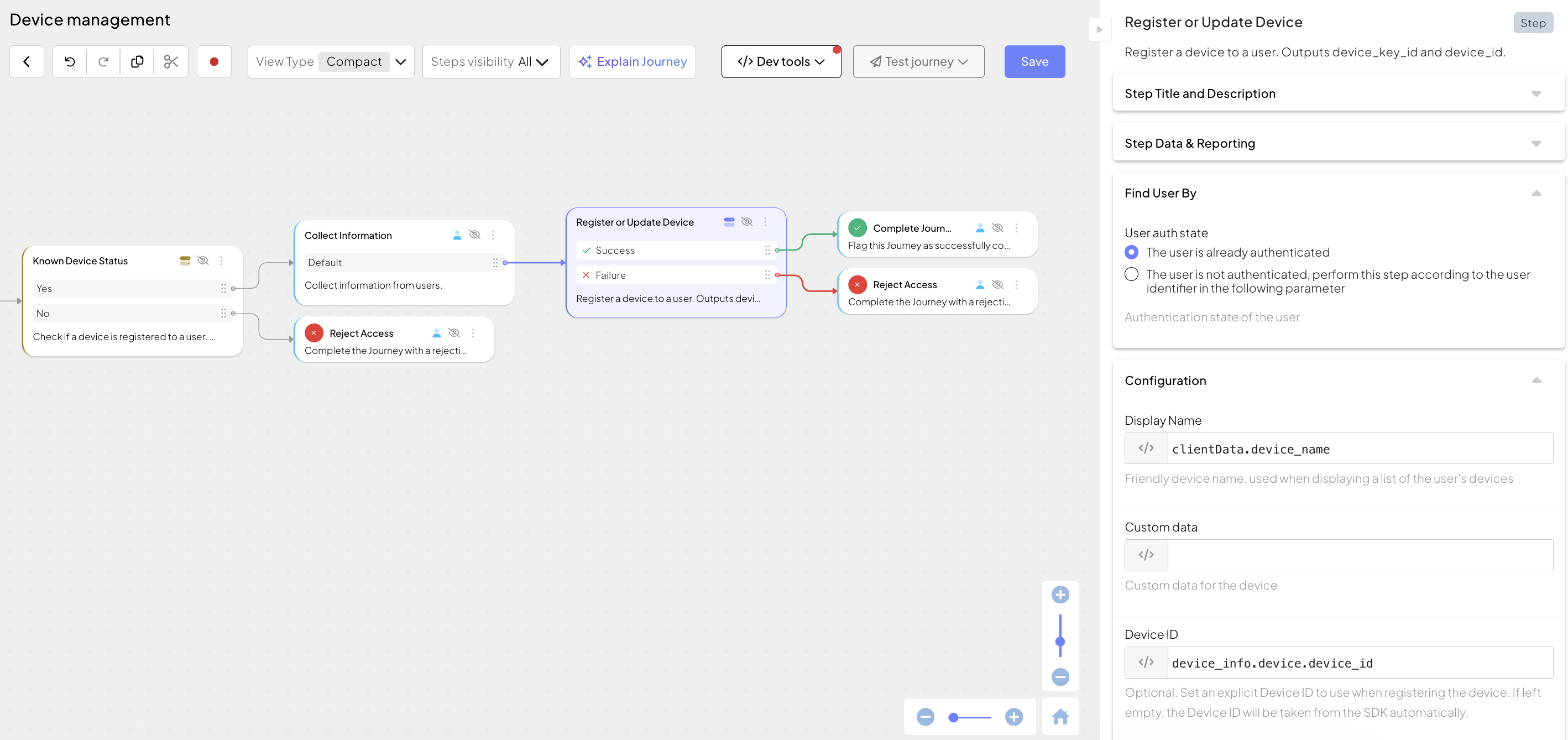This screenshot has width=1568, height=740.
Task: Toggle visibility on Complete Journey node
Action: pos(997,228)
